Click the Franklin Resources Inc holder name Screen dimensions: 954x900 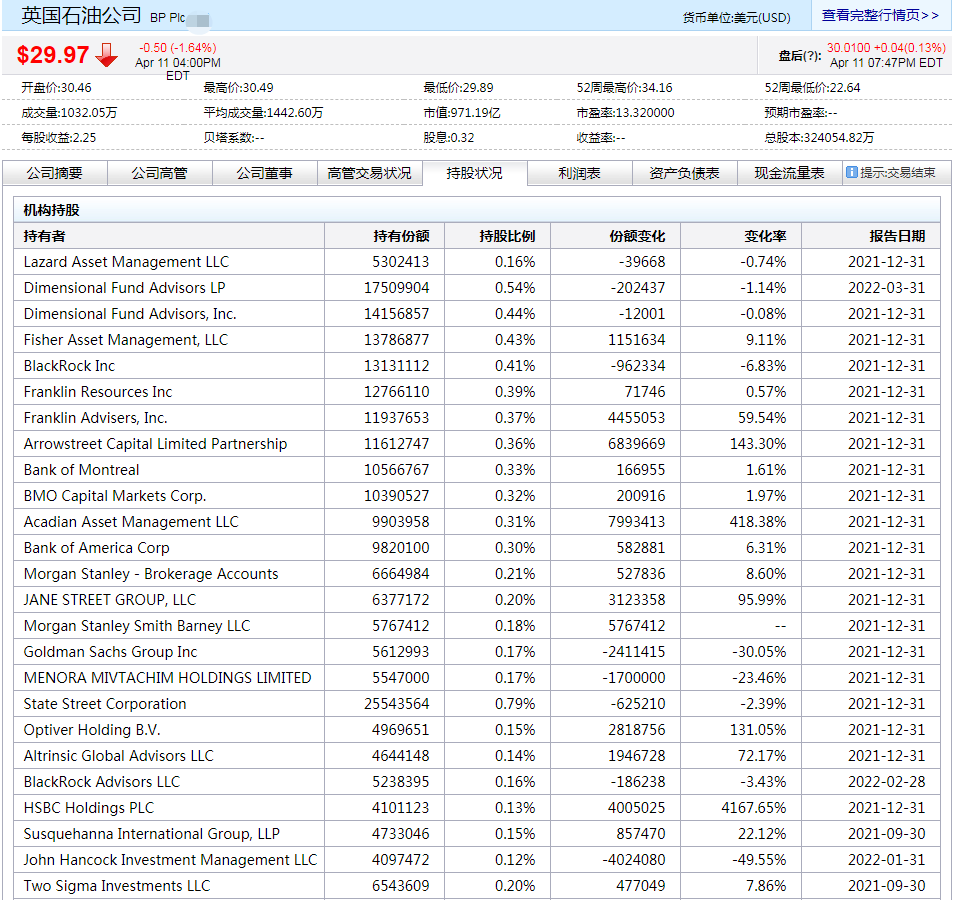[98, 392]
